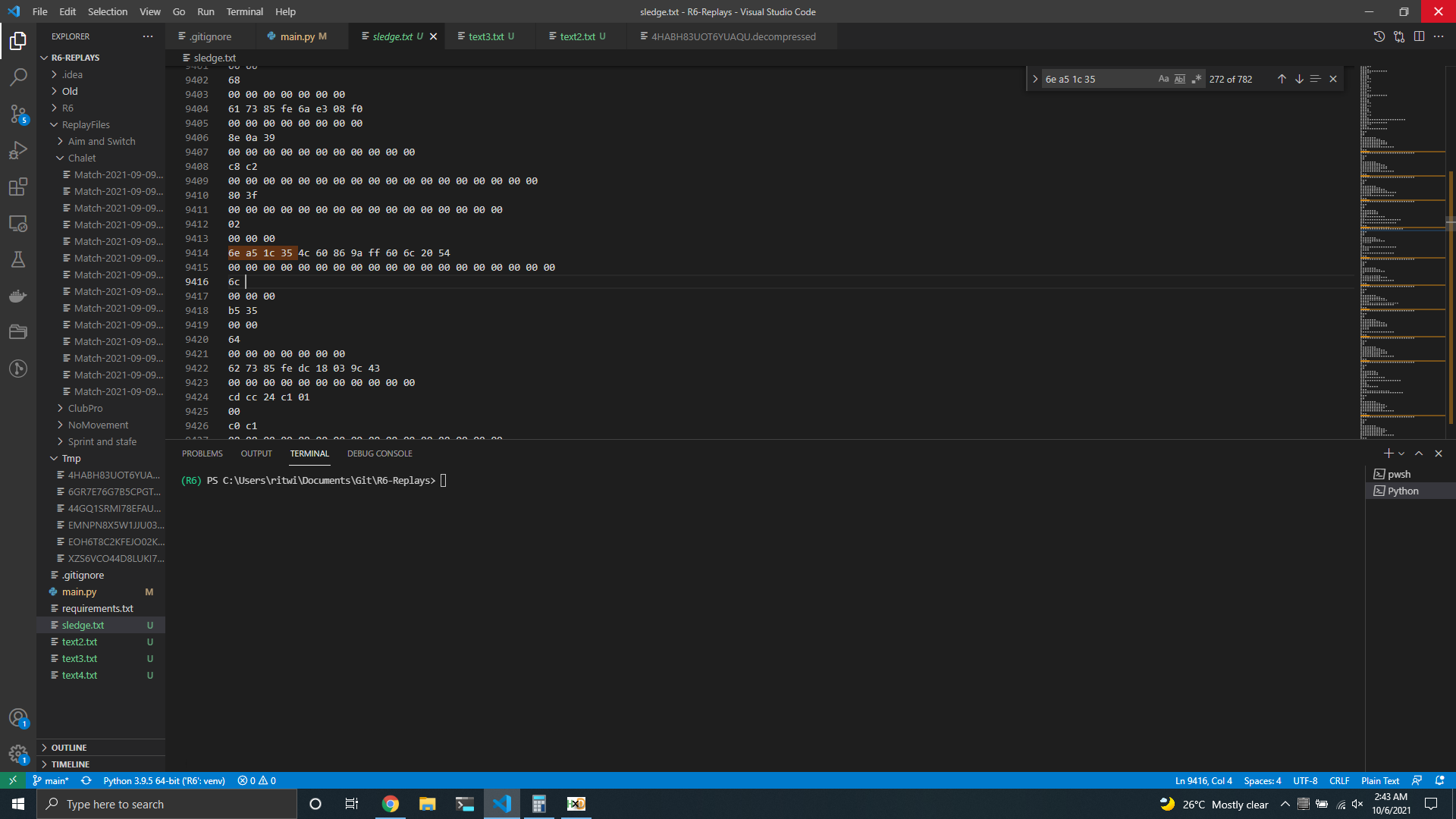Collapse the Chalet folder

click(x=81, y=158)
